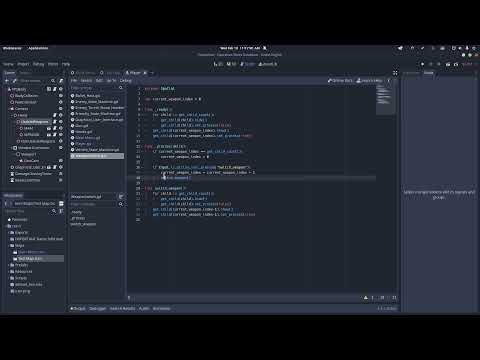Screen dimensions: 480x360
Task: Click the filter scripts magnifier icon
Action: (x=121, y=88)
